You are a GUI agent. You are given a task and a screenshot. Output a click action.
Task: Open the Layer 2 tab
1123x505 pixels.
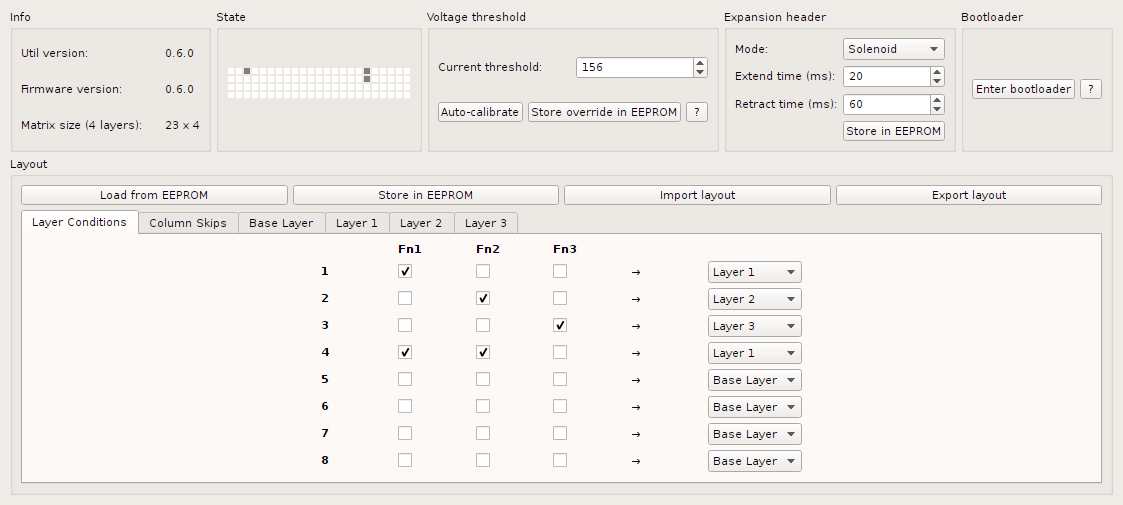pos(421,223)
